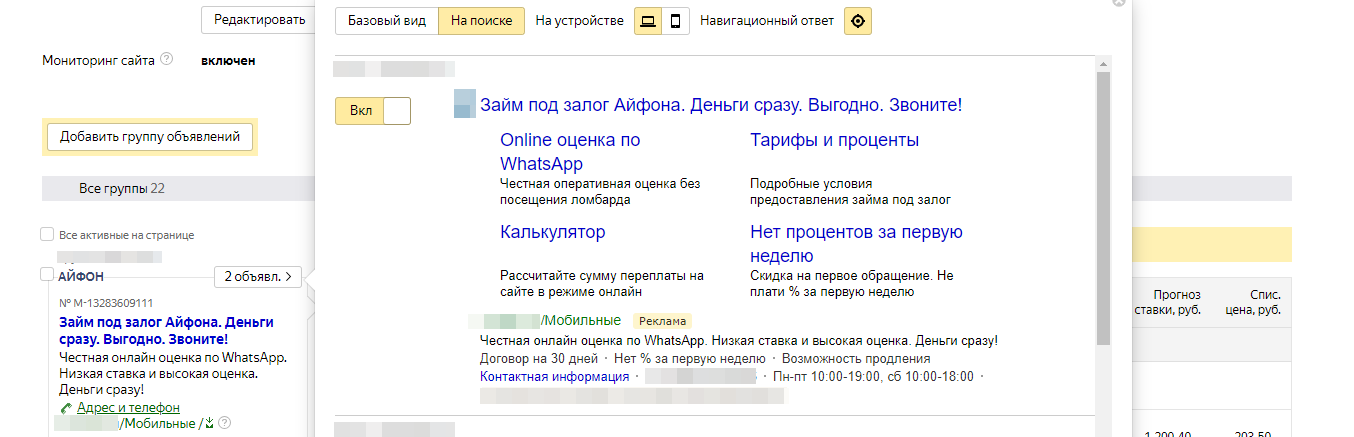Click text Договор на 30 дней
The width and height of the screenshot is (1354, 437).
539,358
